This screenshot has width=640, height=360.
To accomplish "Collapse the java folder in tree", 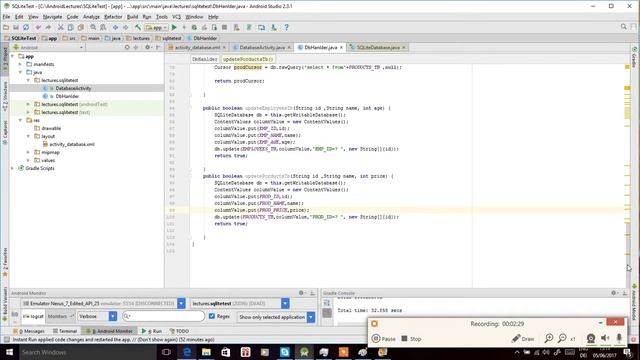I will pyautogui.click(x=20, y=72).
